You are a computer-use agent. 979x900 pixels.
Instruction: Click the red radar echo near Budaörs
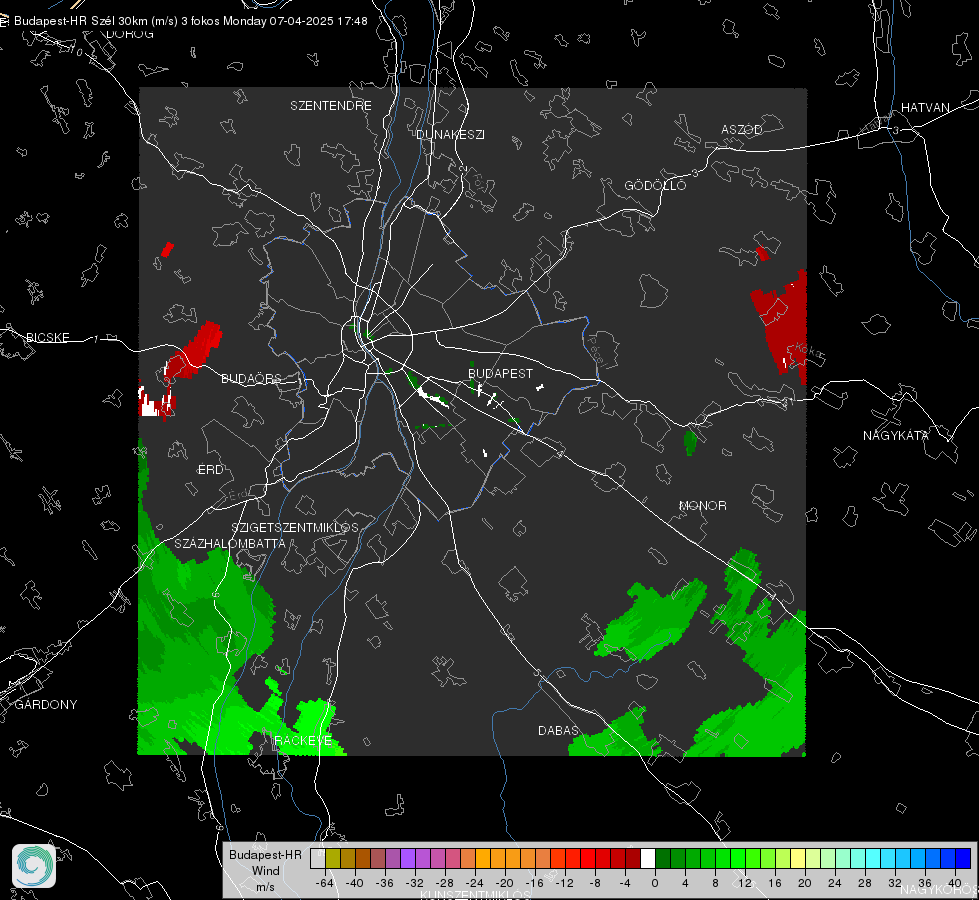click(195, 350)
